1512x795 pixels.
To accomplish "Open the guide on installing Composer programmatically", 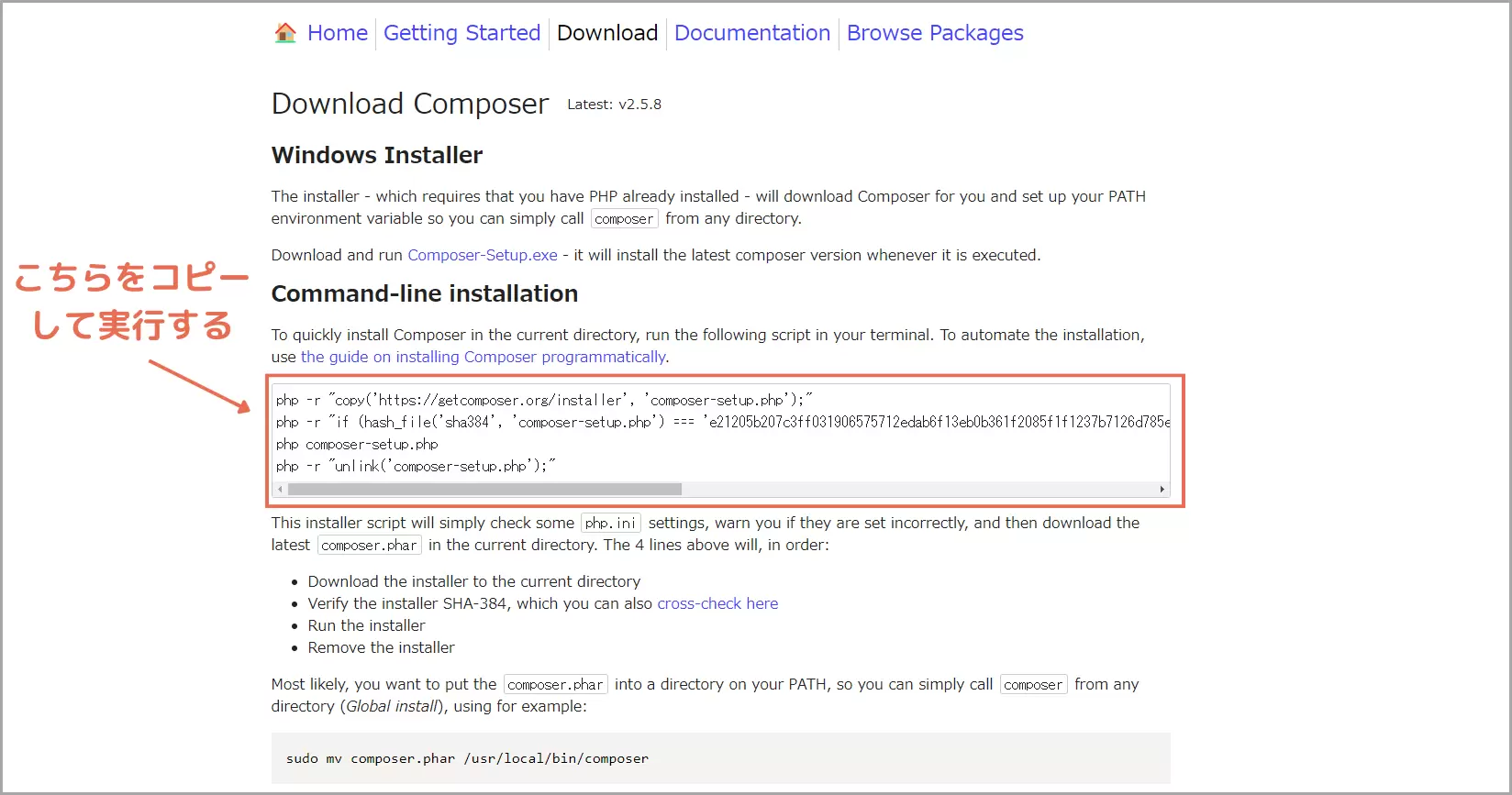I will click(484, 357).
